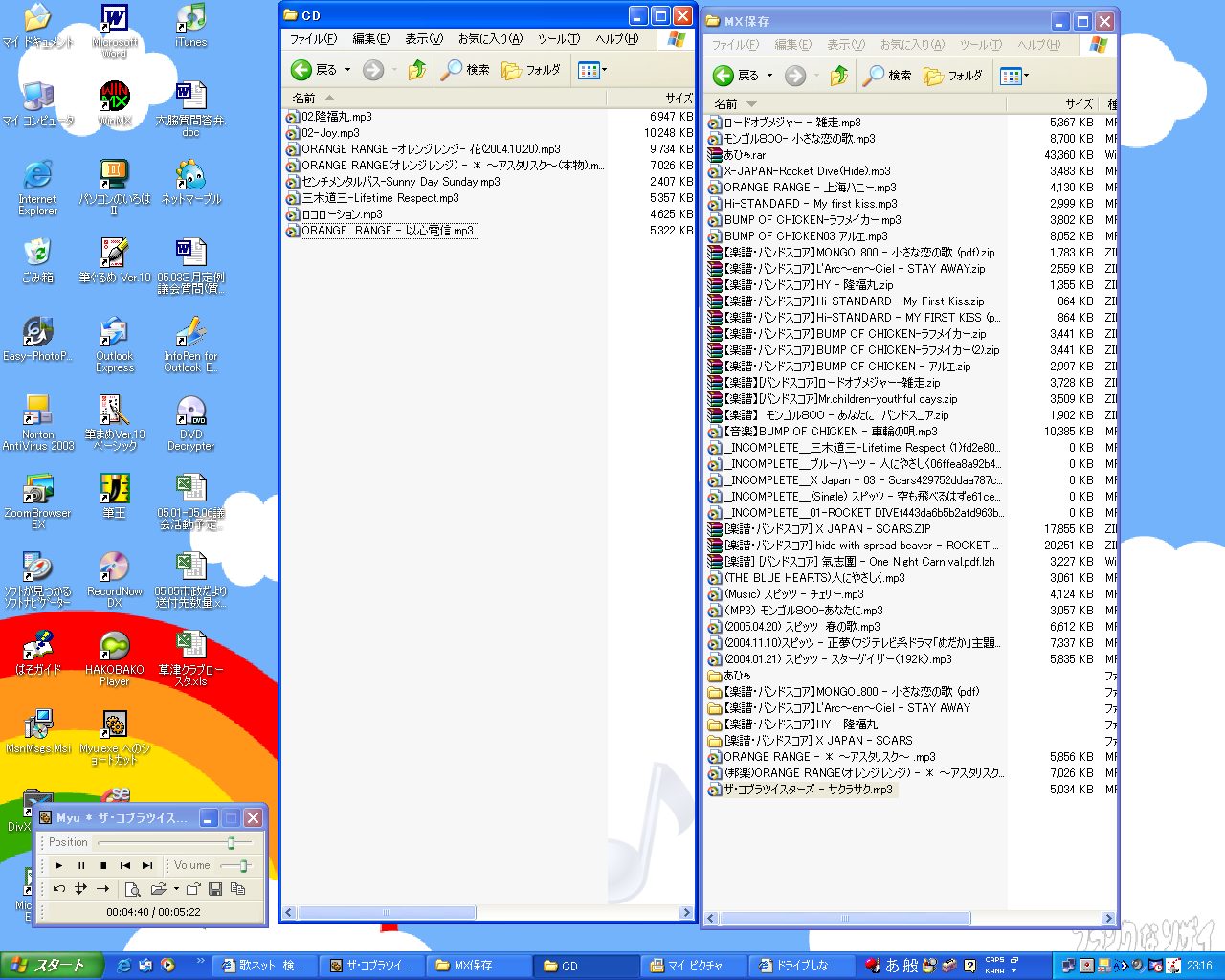Expand the open-folder dropdown arrow in Myu
Image resolution: width=1225 pixels, height=980 pixels.
point(176,889)
